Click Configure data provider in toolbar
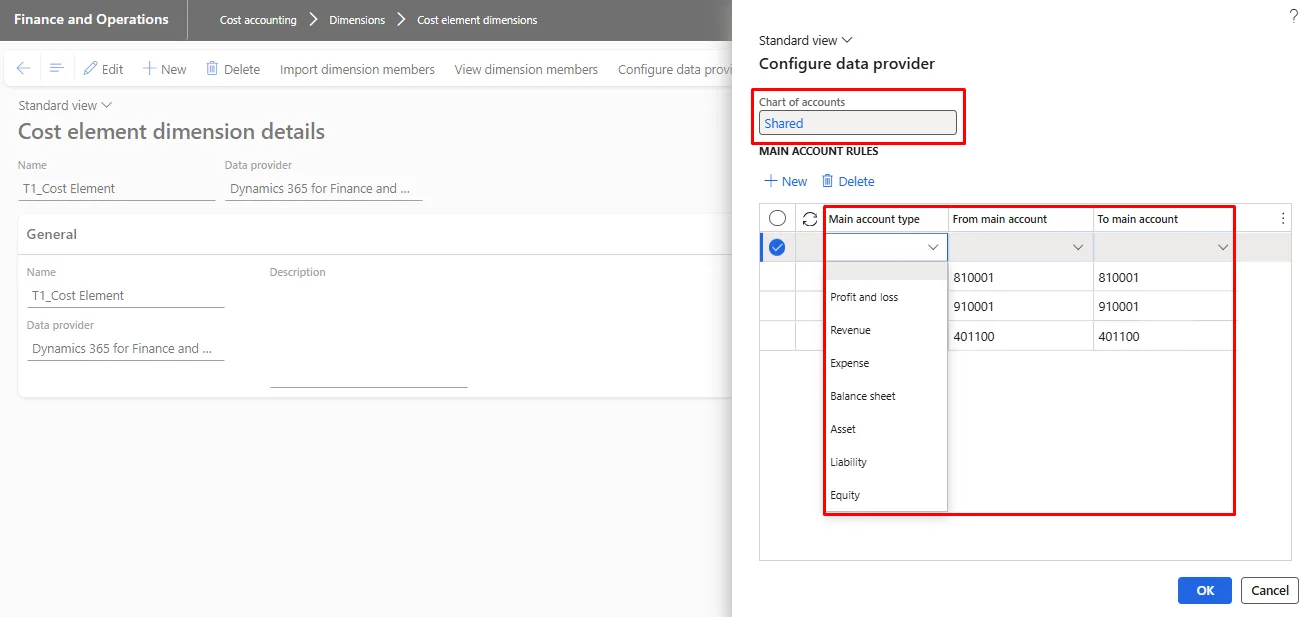Screen dimensions: 1313x617 pyautogui.click(x=675, y=69)
